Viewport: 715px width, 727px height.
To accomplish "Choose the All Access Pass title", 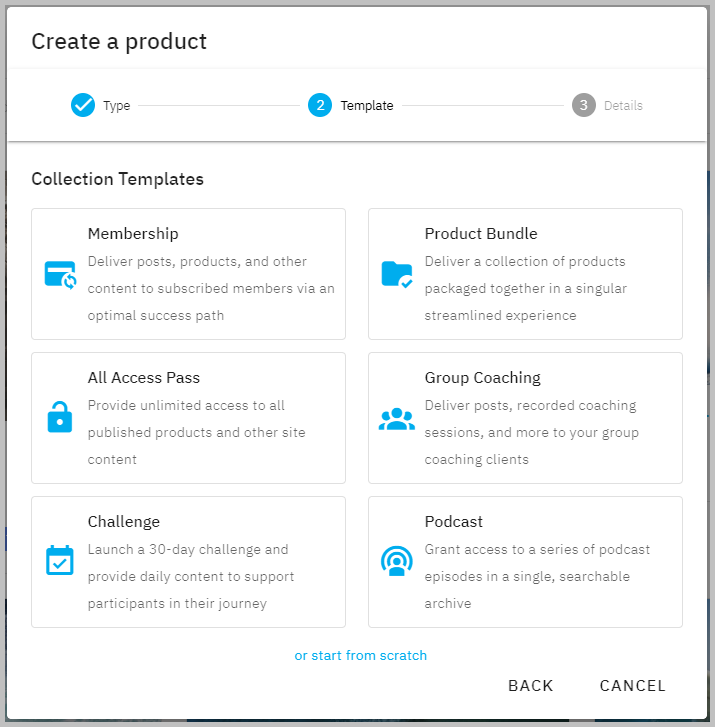I will pyautogui.click(x=144, y=377).
